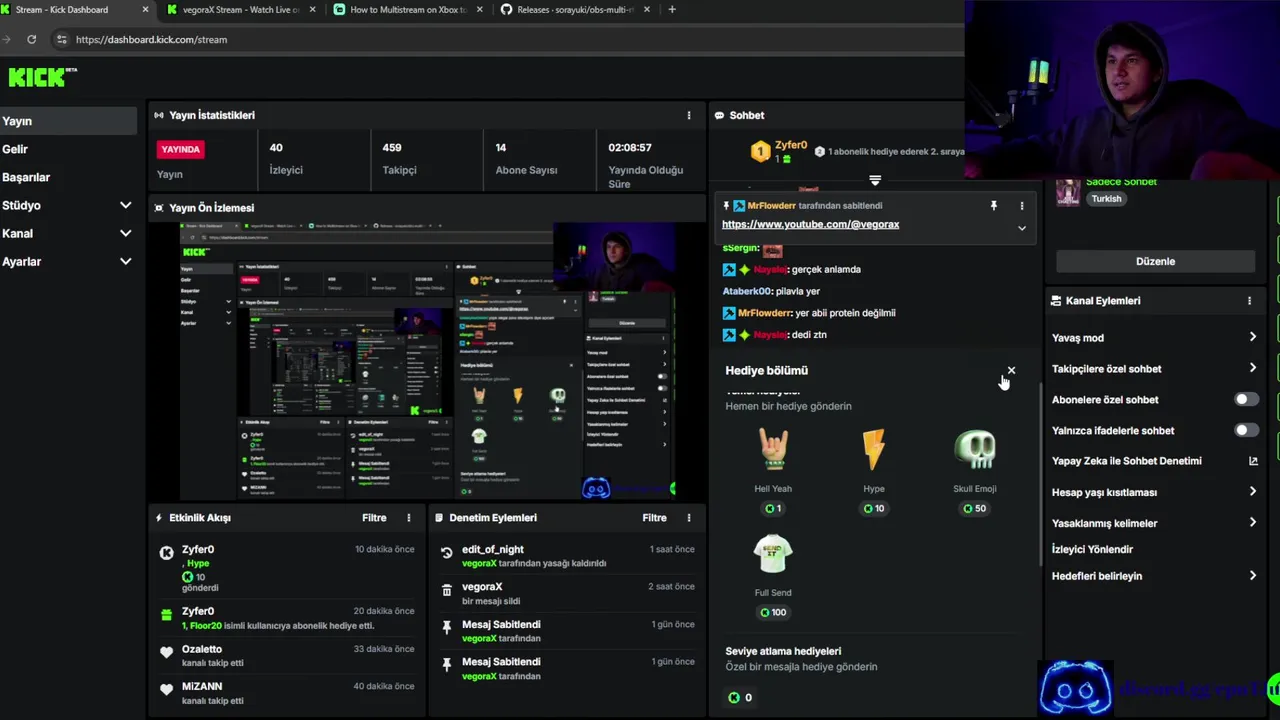The height and width of the screenshot is (720, 1280).
Task: Open Hesap yaşı kısıtlaması arrow
Action: 1252,492
